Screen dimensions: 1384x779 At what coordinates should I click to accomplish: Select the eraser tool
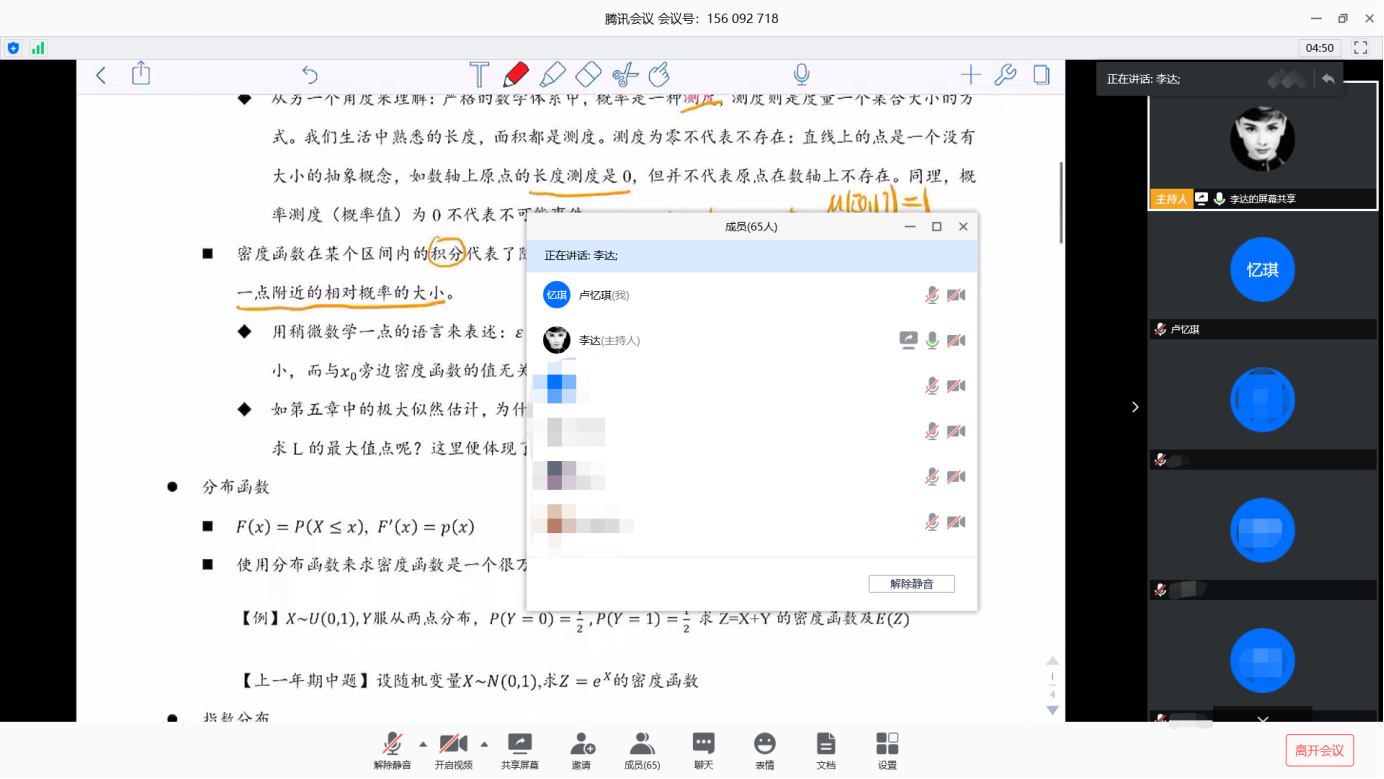click(588, 75)
